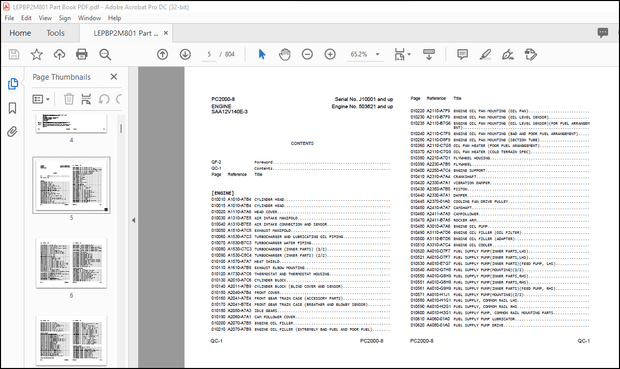This screenshot has height=369, width=620.
Task: Select page 6 thumbnail
Action: 71,263
